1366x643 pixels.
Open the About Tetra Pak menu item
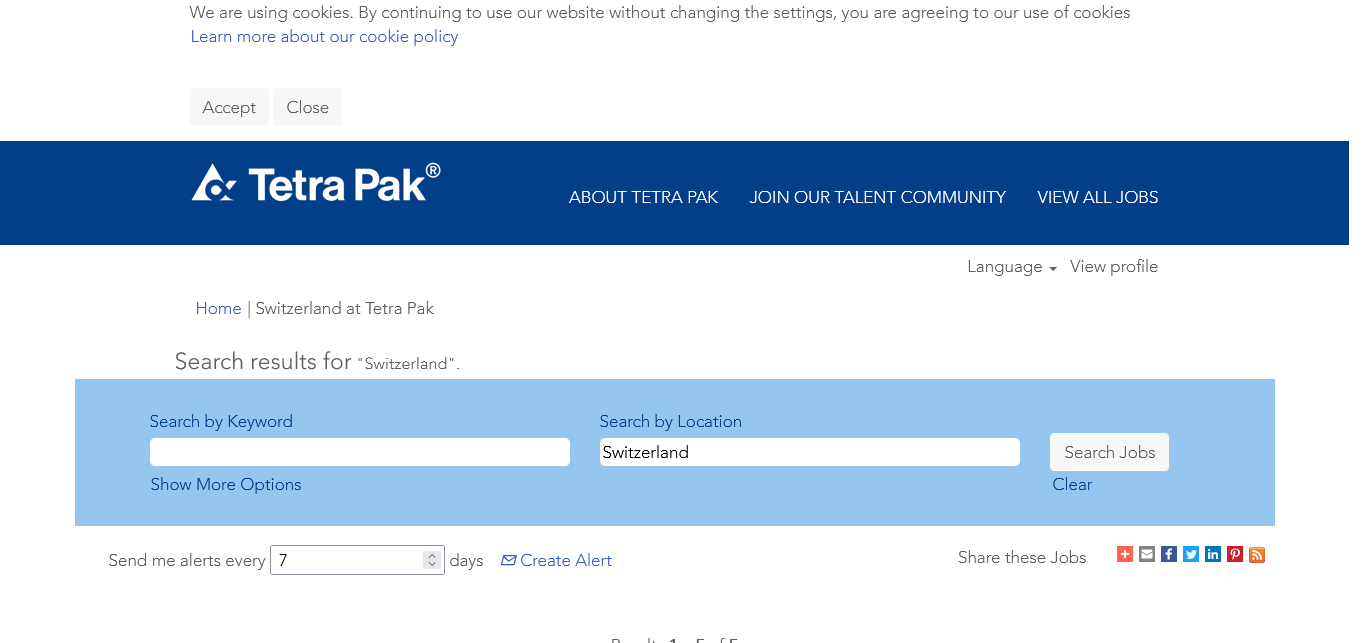click(x=644, y=197)
